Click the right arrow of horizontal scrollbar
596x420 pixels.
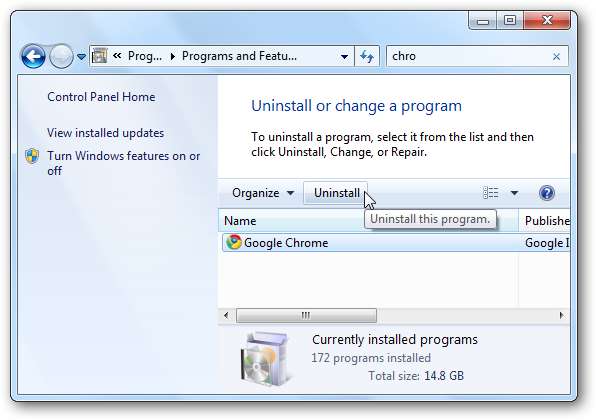point(561,315)
